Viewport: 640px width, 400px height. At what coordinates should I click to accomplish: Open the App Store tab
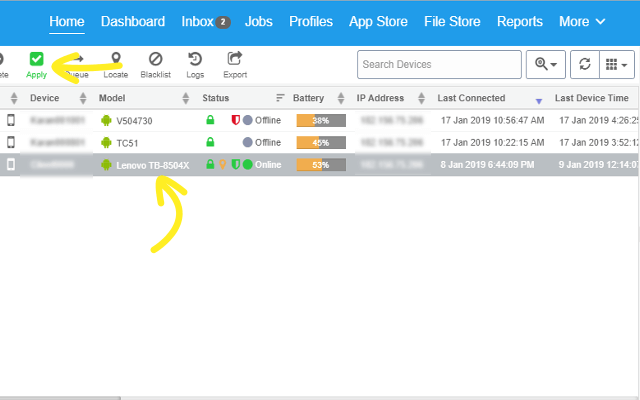(378, 21)
